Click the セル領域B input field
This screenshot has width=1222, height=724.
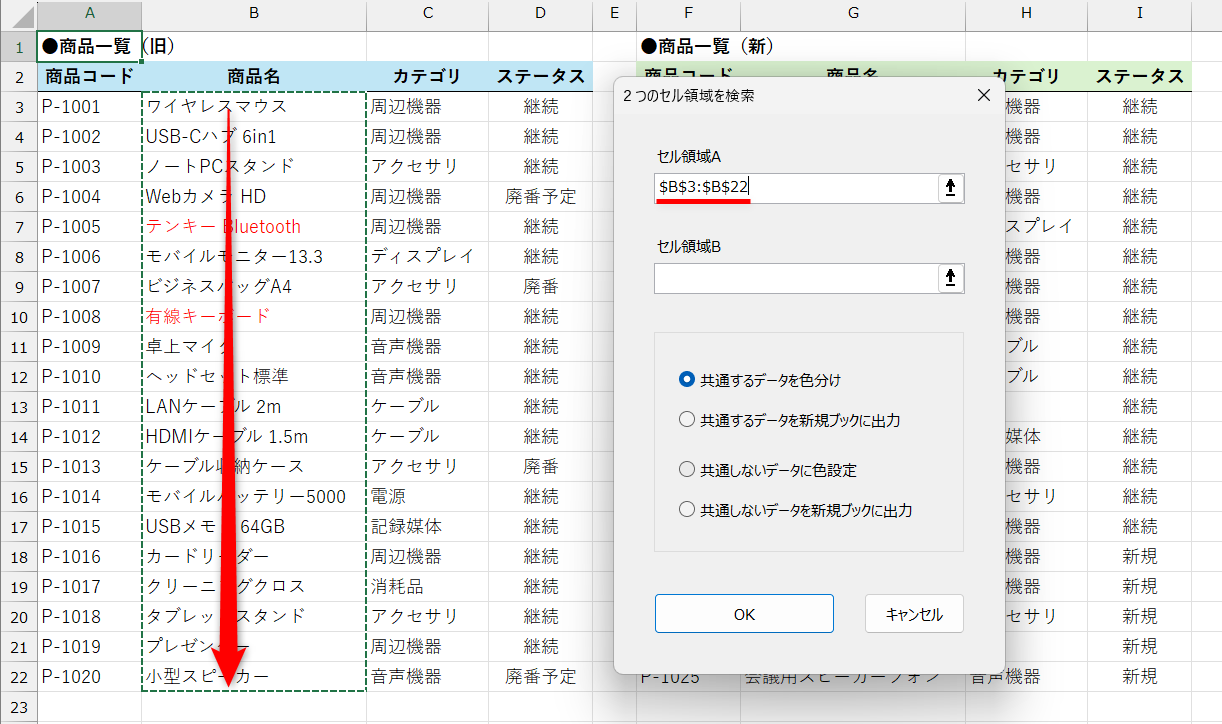(x=796, y=278)
